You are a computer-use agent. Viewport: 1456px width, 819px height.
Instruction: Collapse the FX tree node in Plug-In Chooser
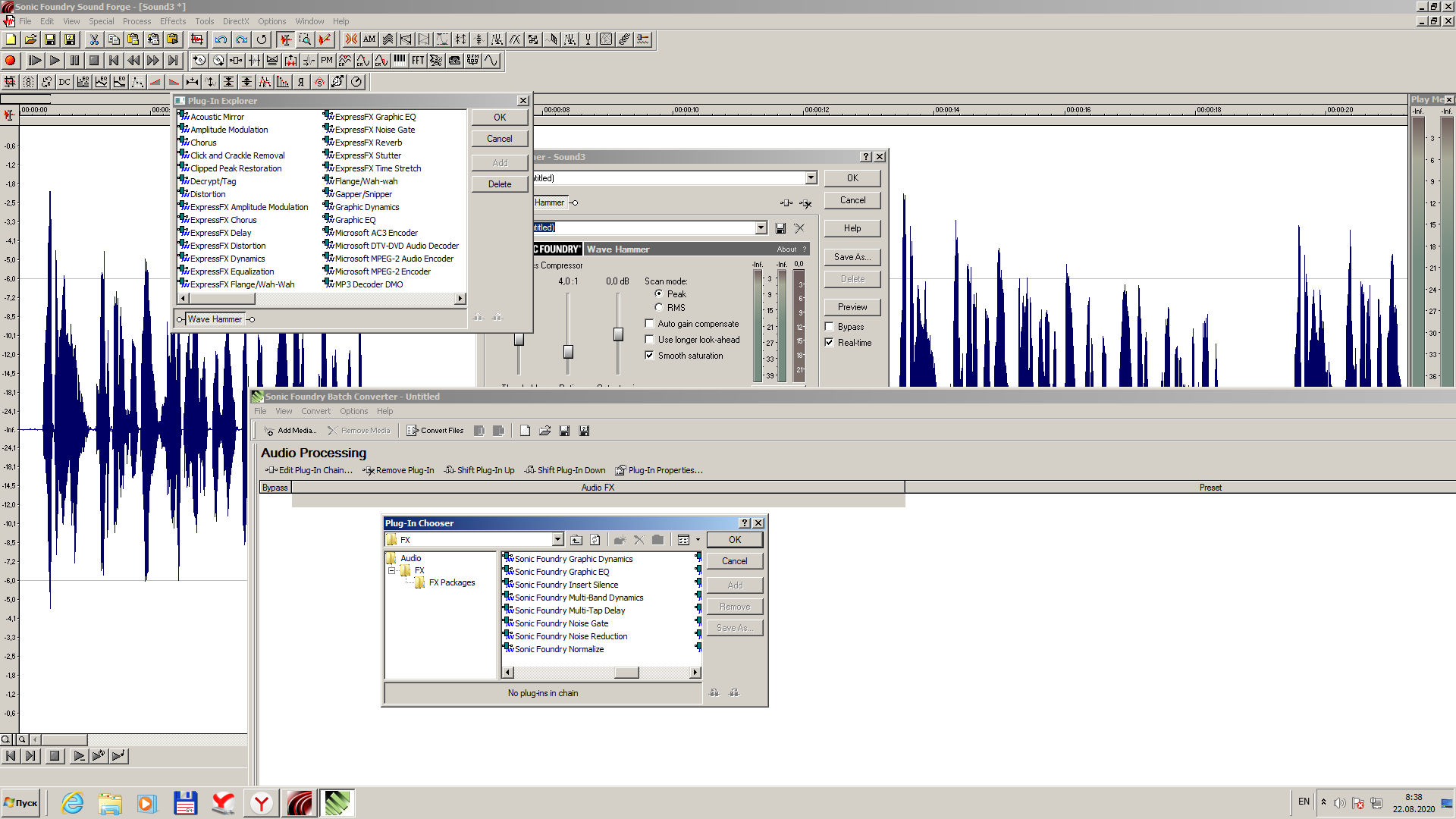click(x=392, y=571)
